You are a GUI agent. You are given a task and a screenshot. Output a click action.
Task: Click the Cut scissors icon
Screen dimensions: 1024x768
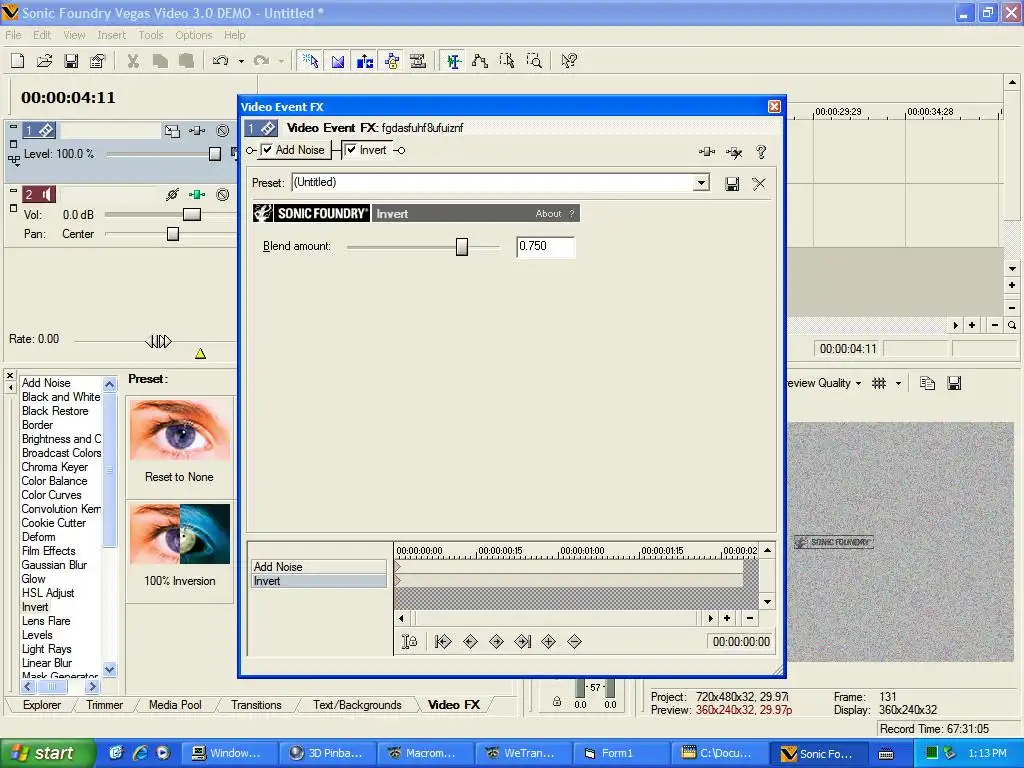(133, 61)
